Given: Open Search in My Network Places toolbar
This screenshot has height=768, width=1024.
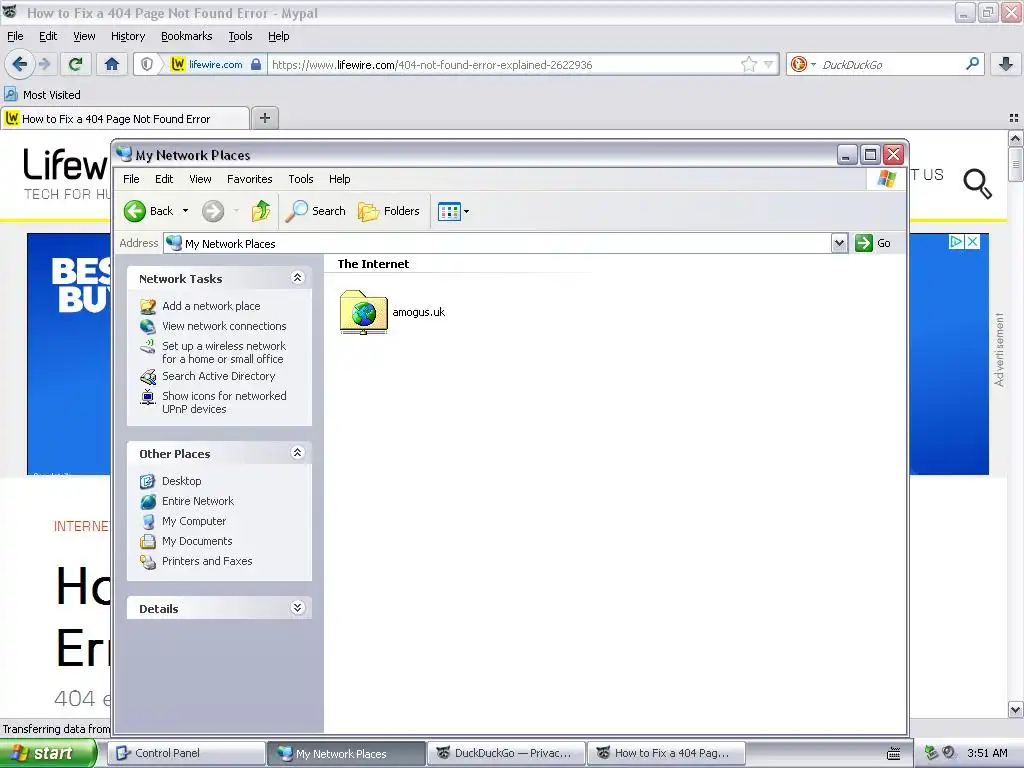Looking at the screenshot, I should coord(316,211).
